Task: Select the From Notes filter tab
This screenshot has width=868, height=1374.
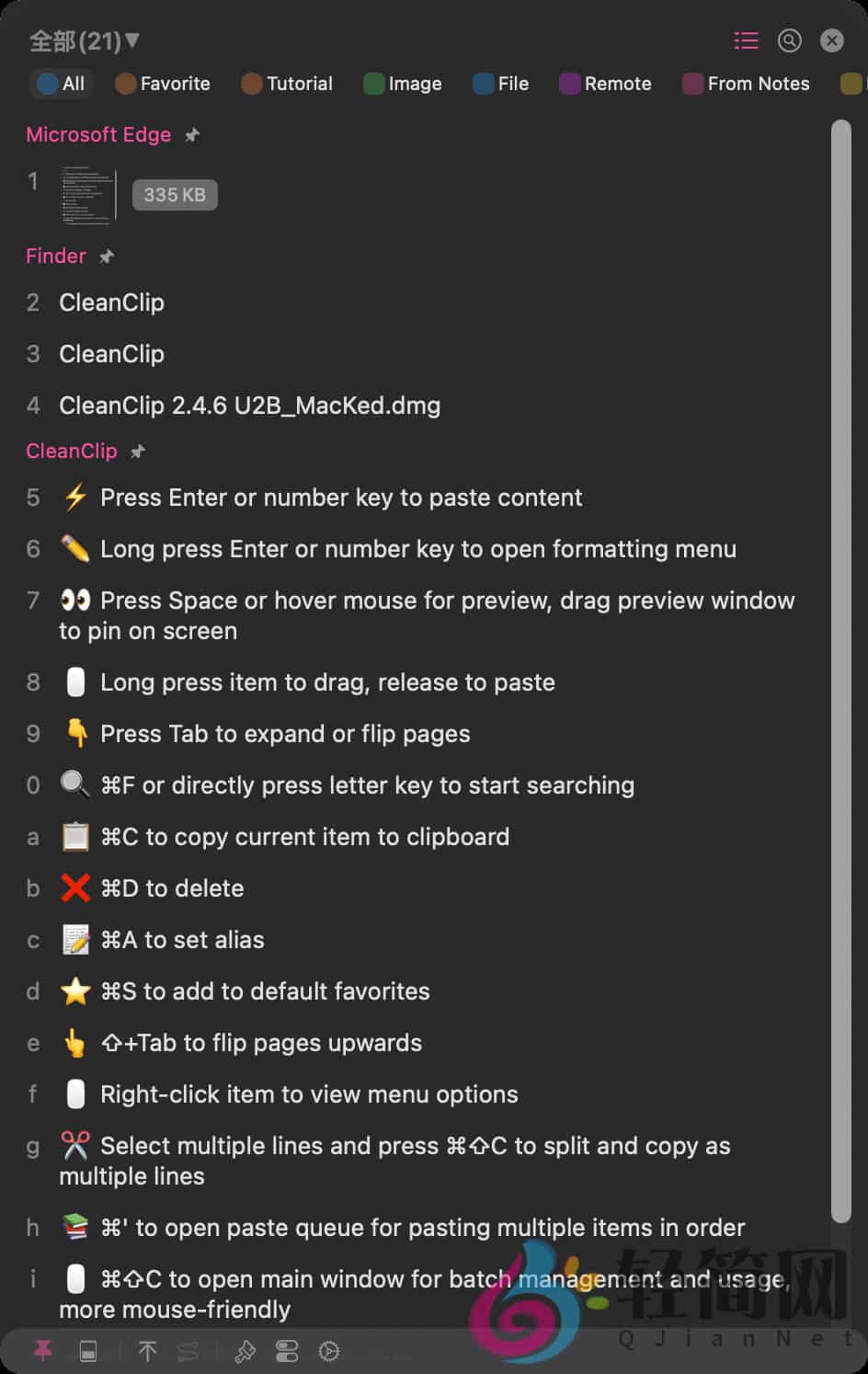Action: coord(746,84)
